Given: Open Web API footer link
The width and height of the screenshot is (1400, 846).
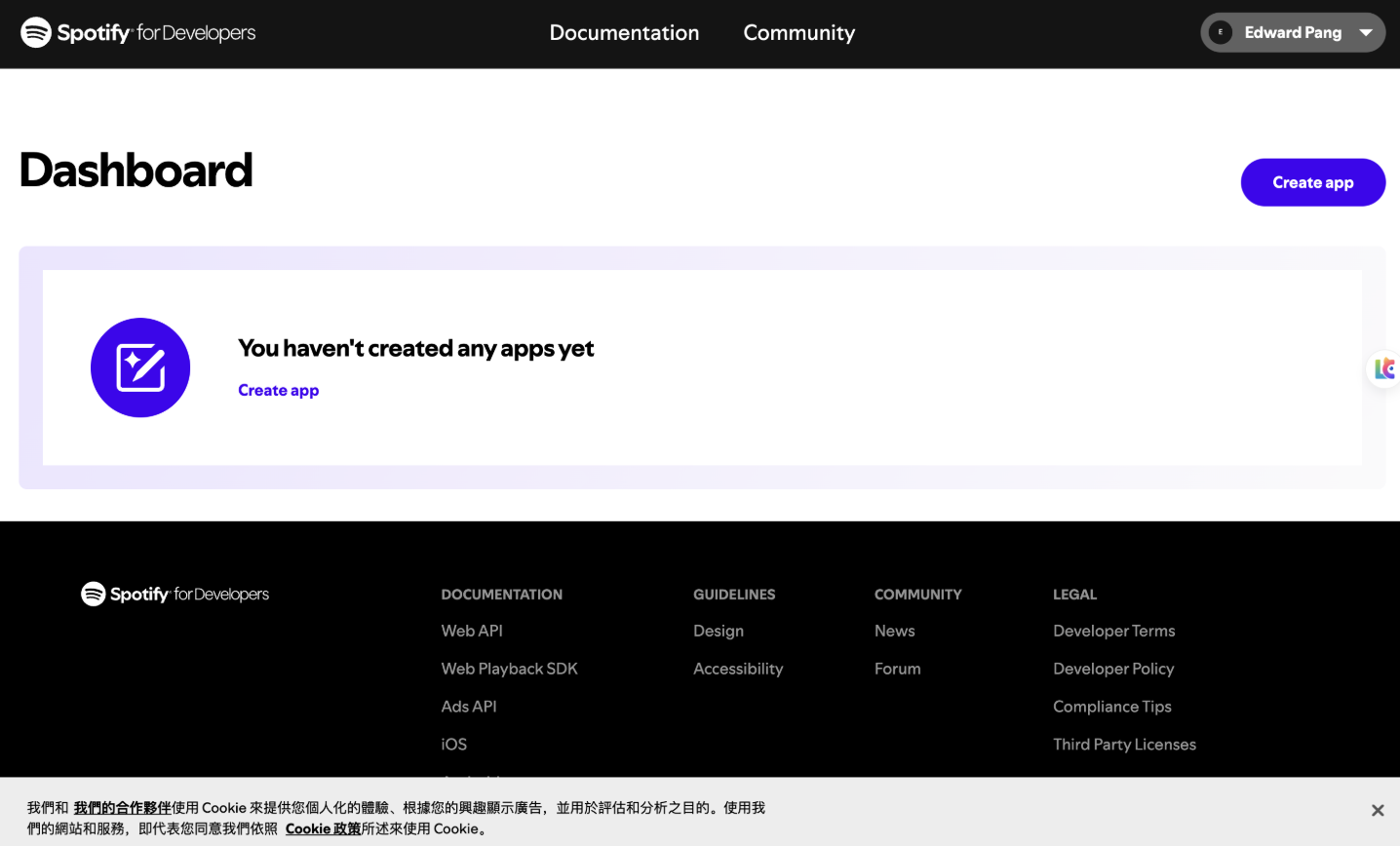Looking at the screenshot, I should coord(472,631).
